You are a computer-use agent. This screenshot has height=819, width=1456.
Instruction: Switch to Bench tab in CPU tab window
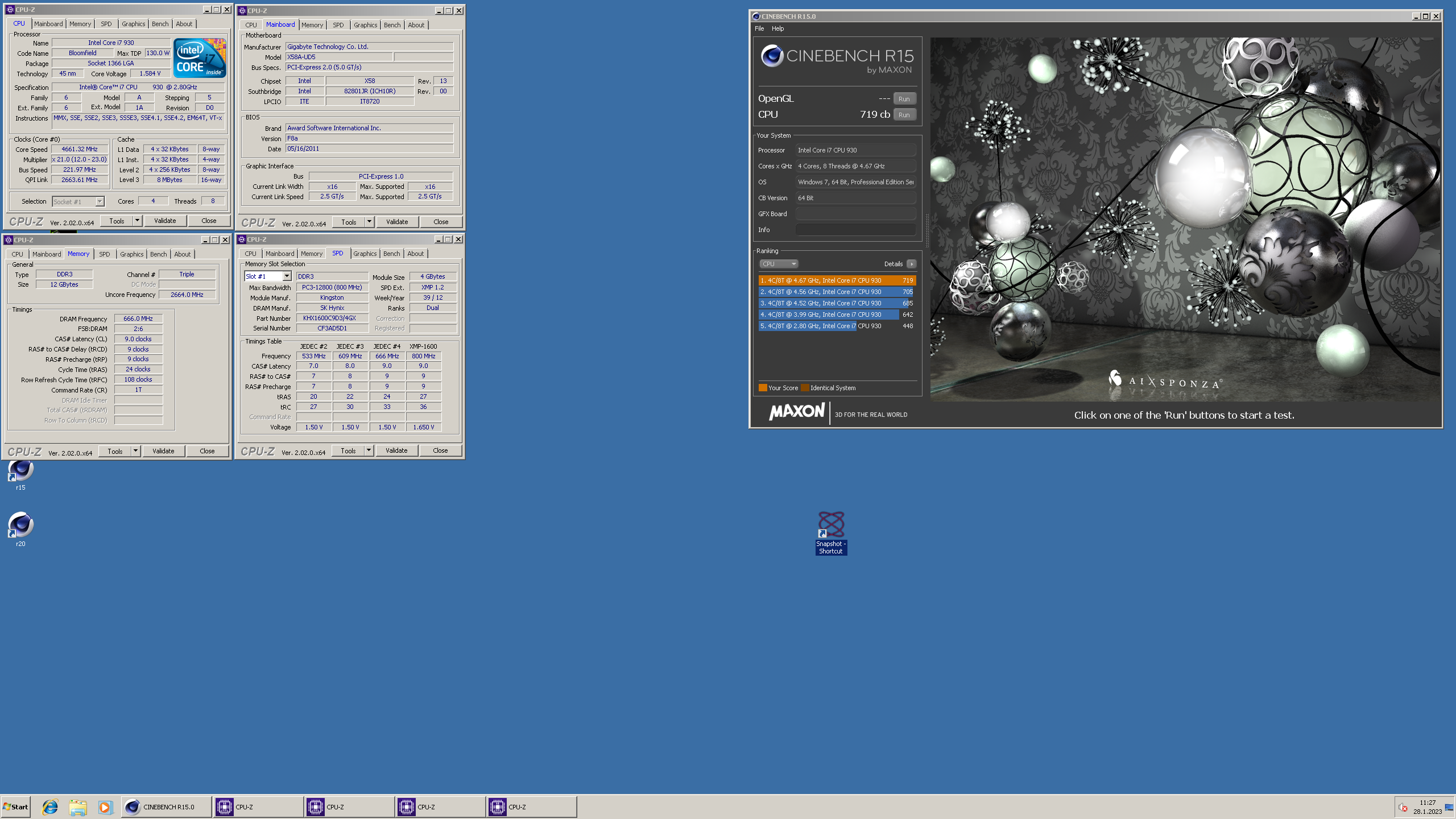160,24
